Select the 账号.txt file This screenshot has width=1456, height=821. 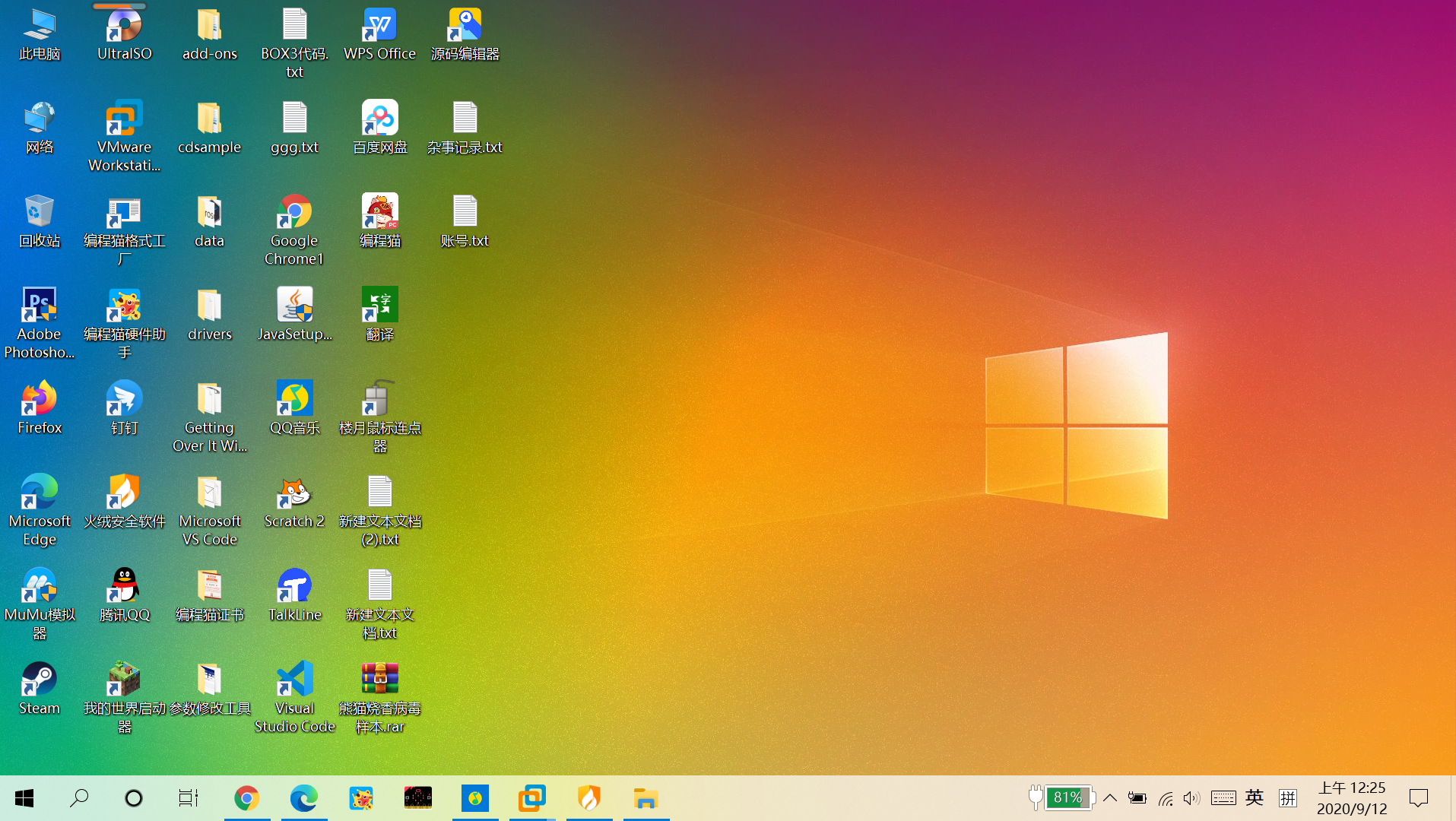pos(465,221)
